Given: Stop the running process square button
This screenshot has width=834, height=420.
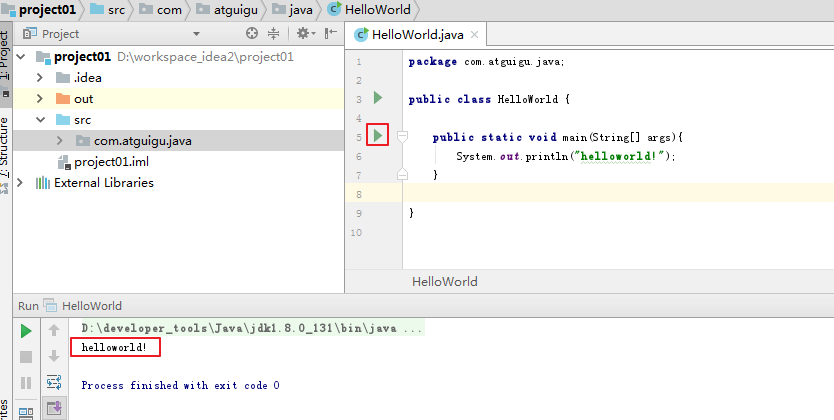Looking at the screenshot, I should 26,357.
